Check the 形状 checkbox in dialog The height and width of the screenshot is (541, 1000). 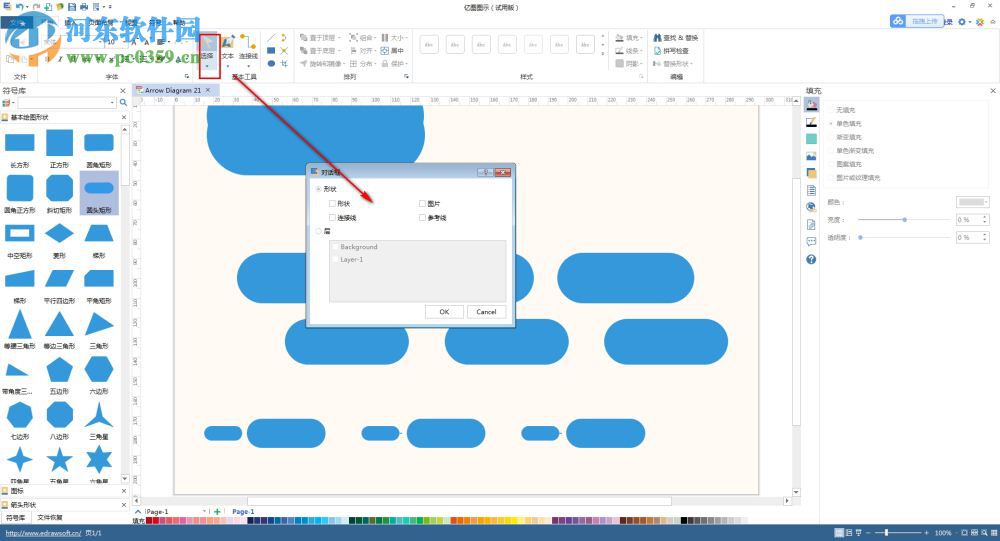click(332, 204)
